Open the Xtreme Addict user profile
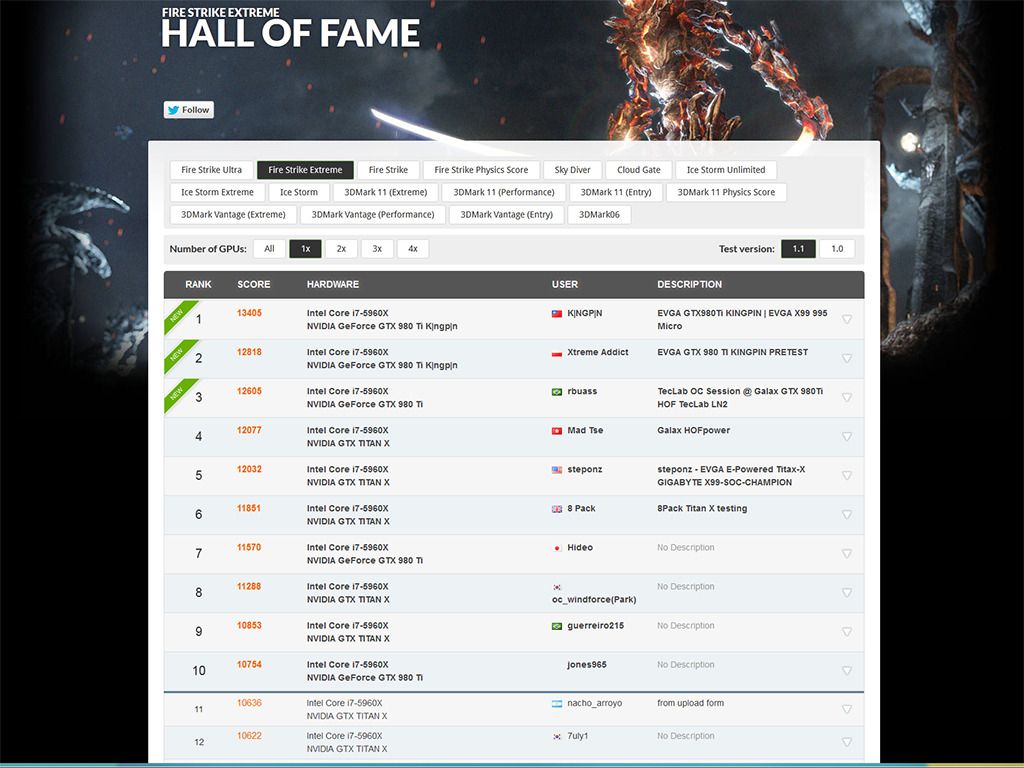This screenshot has width=1024, height=768. pyautogui.click(x=597, y=353)
